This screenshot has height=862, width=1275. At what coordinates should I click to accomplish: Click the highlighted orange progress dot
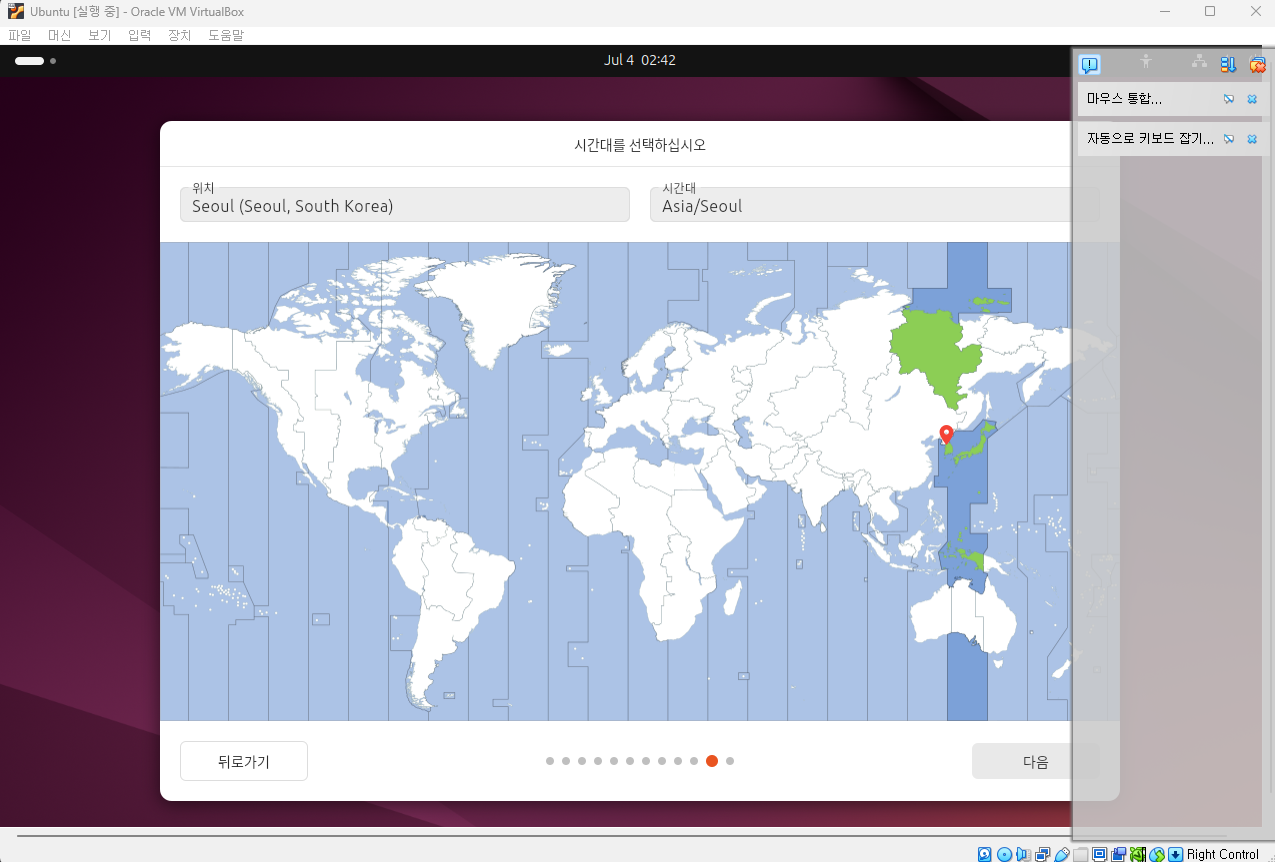712,761
